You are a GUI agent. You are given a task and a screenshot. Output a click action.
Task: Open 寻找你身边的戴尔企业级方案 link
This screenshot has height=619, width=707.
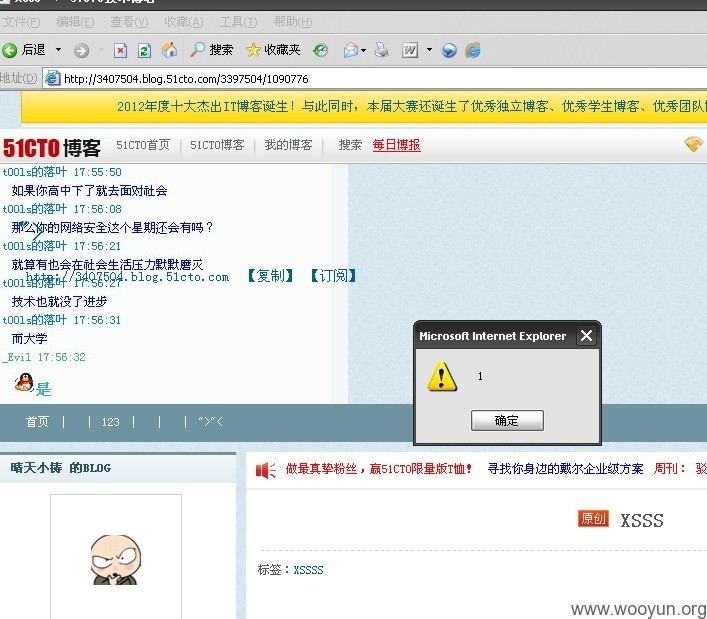click(x=565, y=469)
